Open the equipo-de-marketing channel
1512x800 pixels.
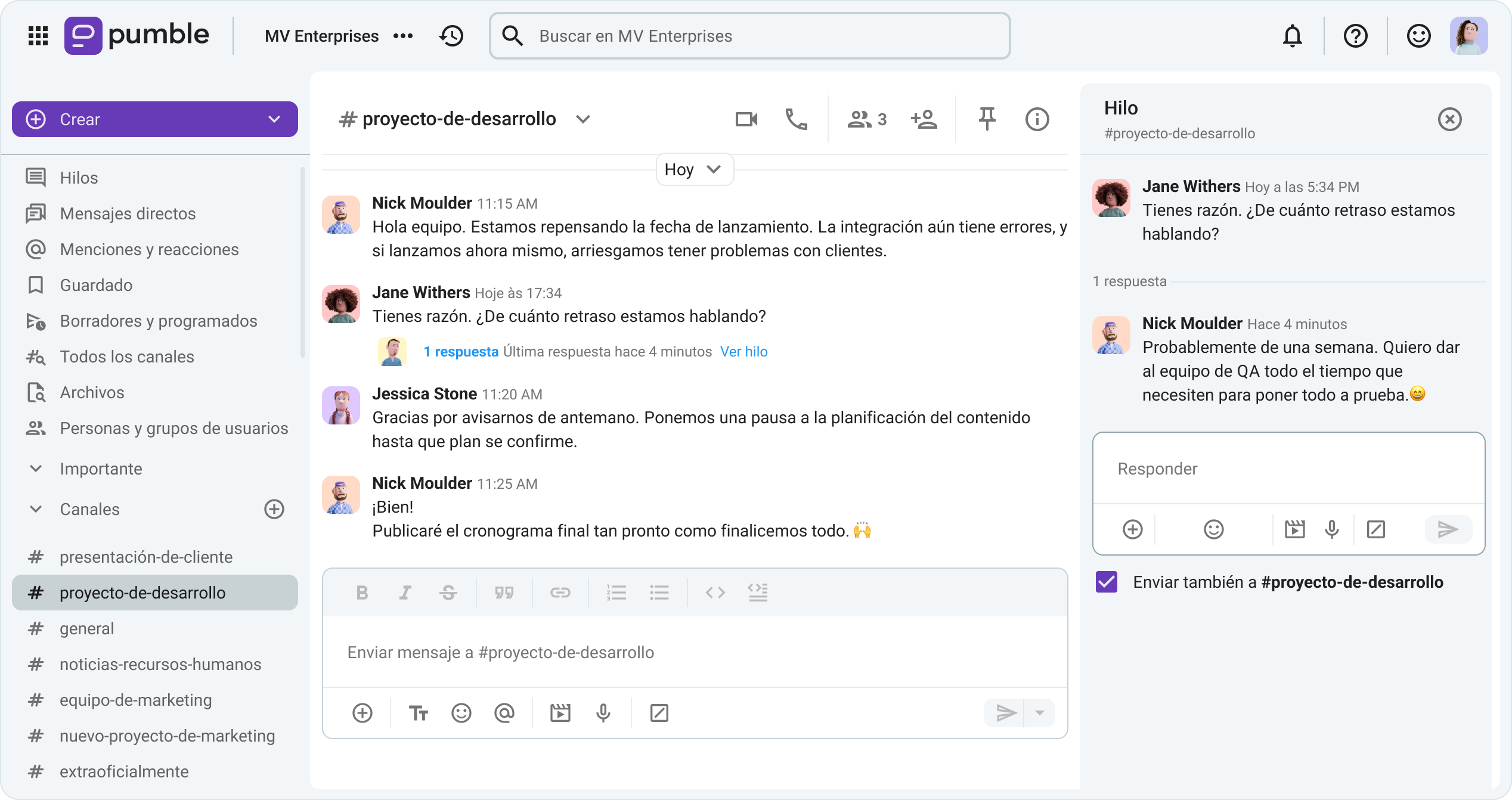pyautogui.click(x=135, y=700)
